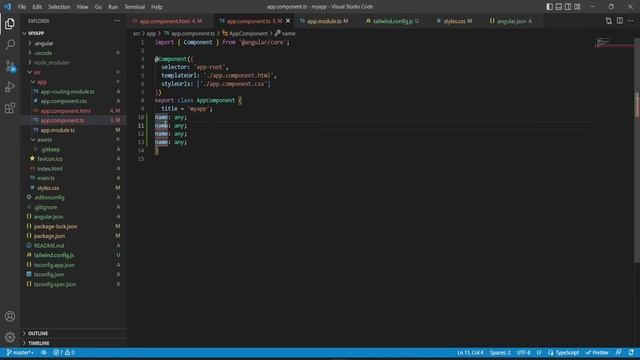The image size is (640, 360).
Task: Open the Source Control view icon
Action: tap(10, 66)
